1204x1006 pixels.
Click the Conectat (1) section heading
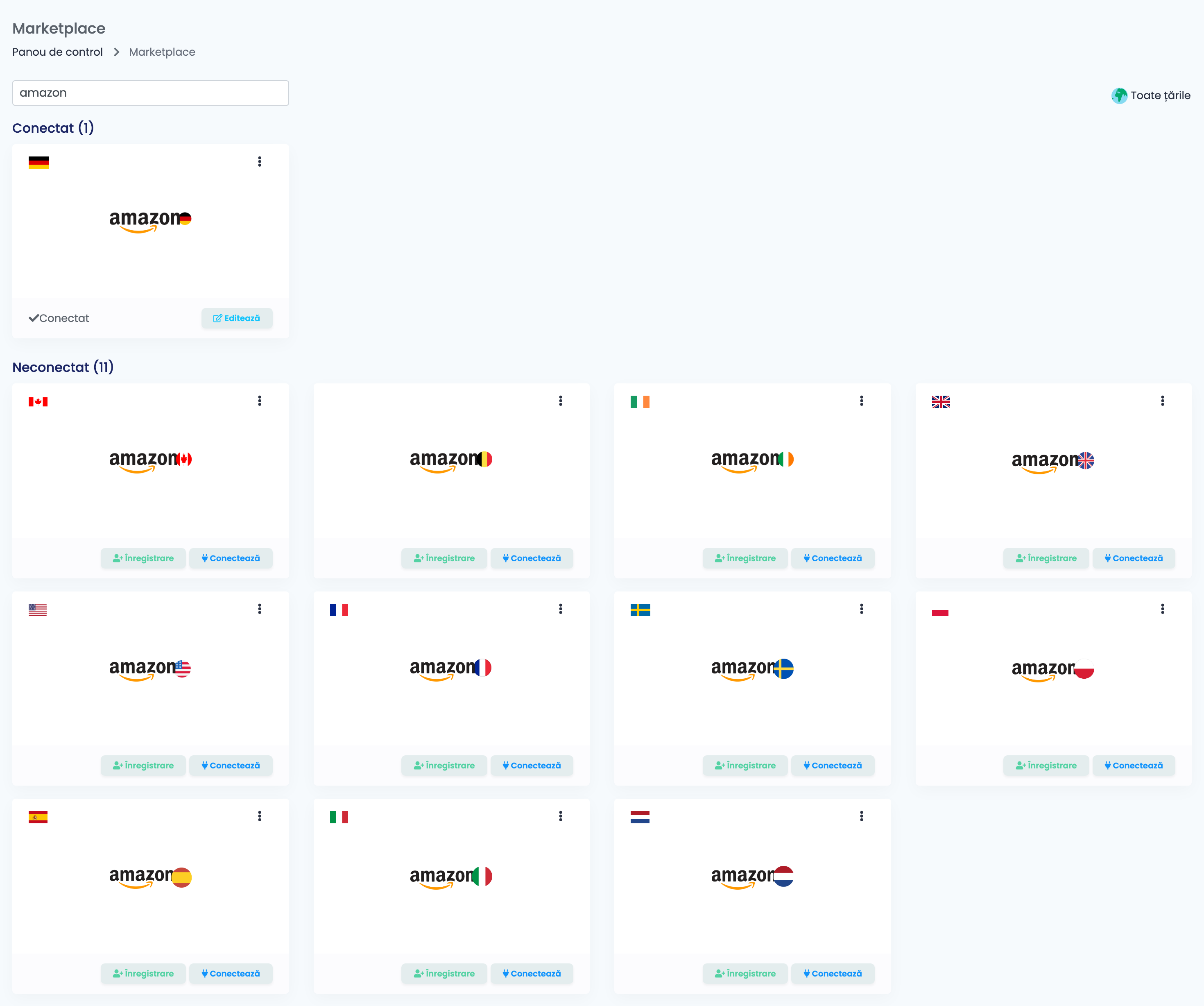coord(53,128)
